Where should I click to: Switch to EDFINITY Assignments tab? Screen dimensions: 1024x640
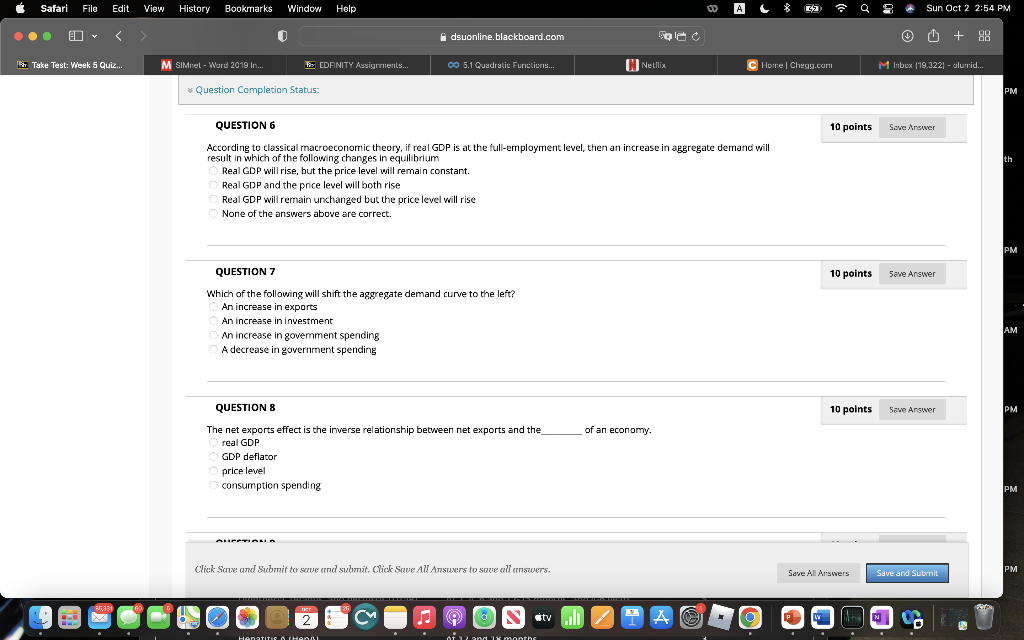(359, 65)
